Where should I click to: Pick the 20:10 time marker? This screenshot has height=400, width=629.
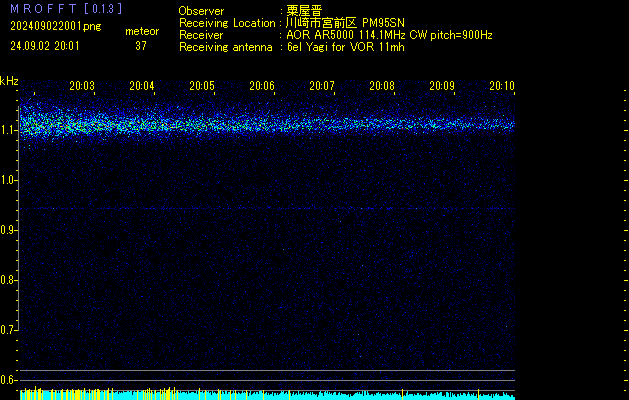point(502,86)
